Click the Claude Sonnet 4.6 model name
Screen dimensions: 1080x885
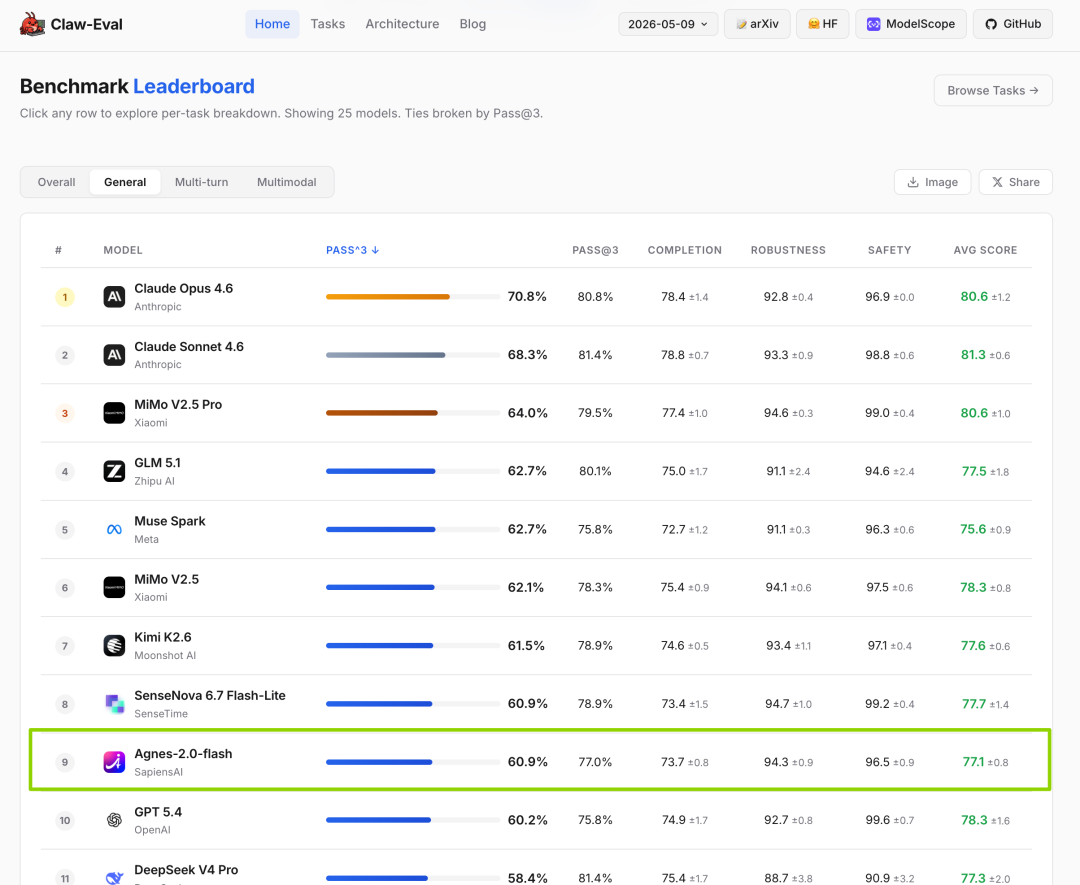coord(189,346)
